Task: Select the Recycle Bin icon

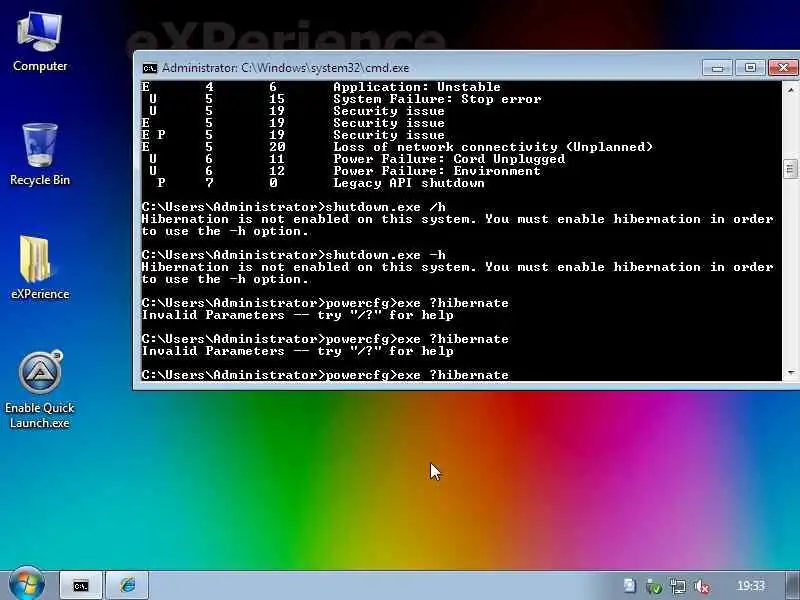Action: [x=40, y=154]
